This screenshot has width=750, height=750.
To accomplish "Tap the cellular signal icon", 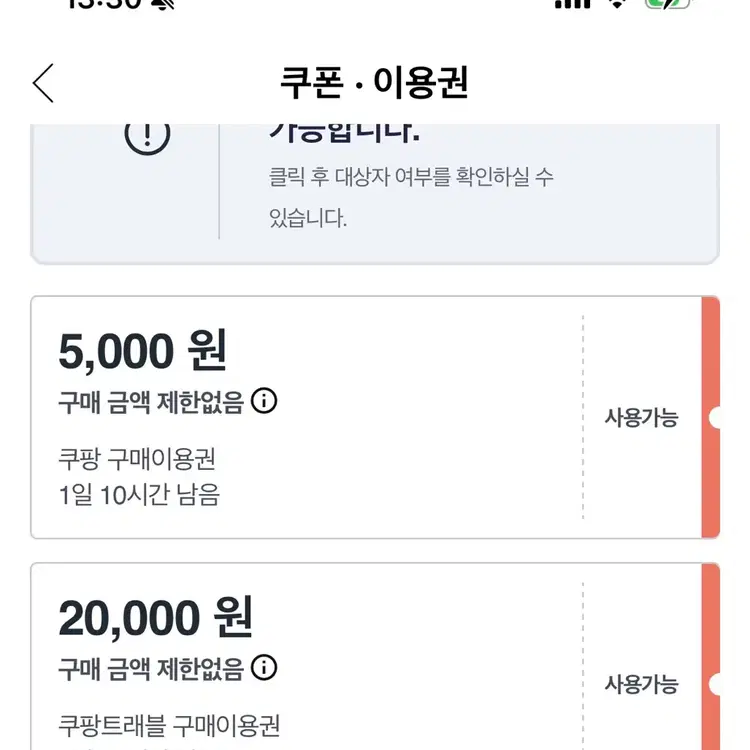I will [x=572, y=4].
